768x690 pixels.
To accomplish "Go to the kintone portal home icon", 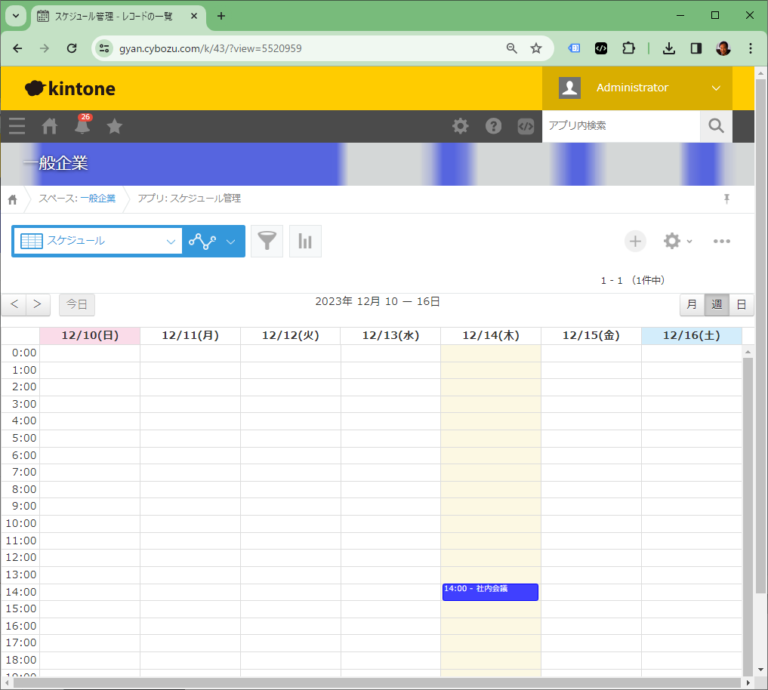I will [49, 126].
